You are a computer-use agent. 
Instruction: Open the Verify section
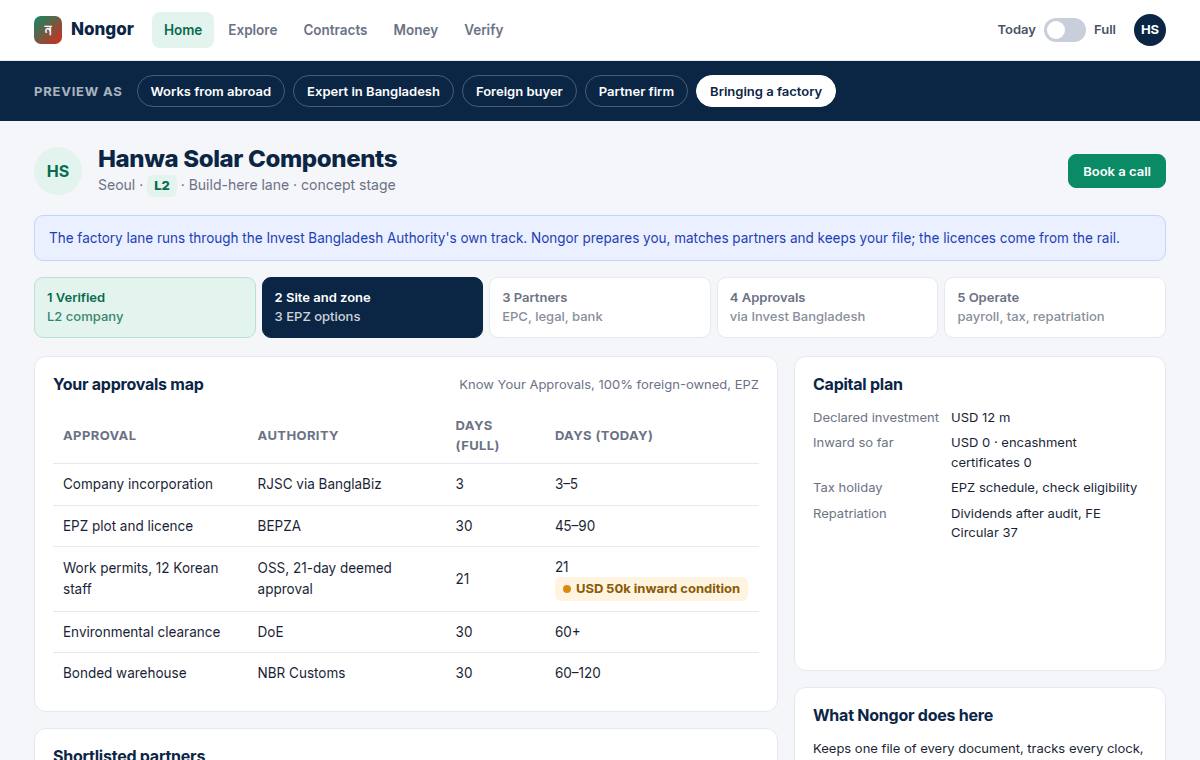(x=484, y=30)
